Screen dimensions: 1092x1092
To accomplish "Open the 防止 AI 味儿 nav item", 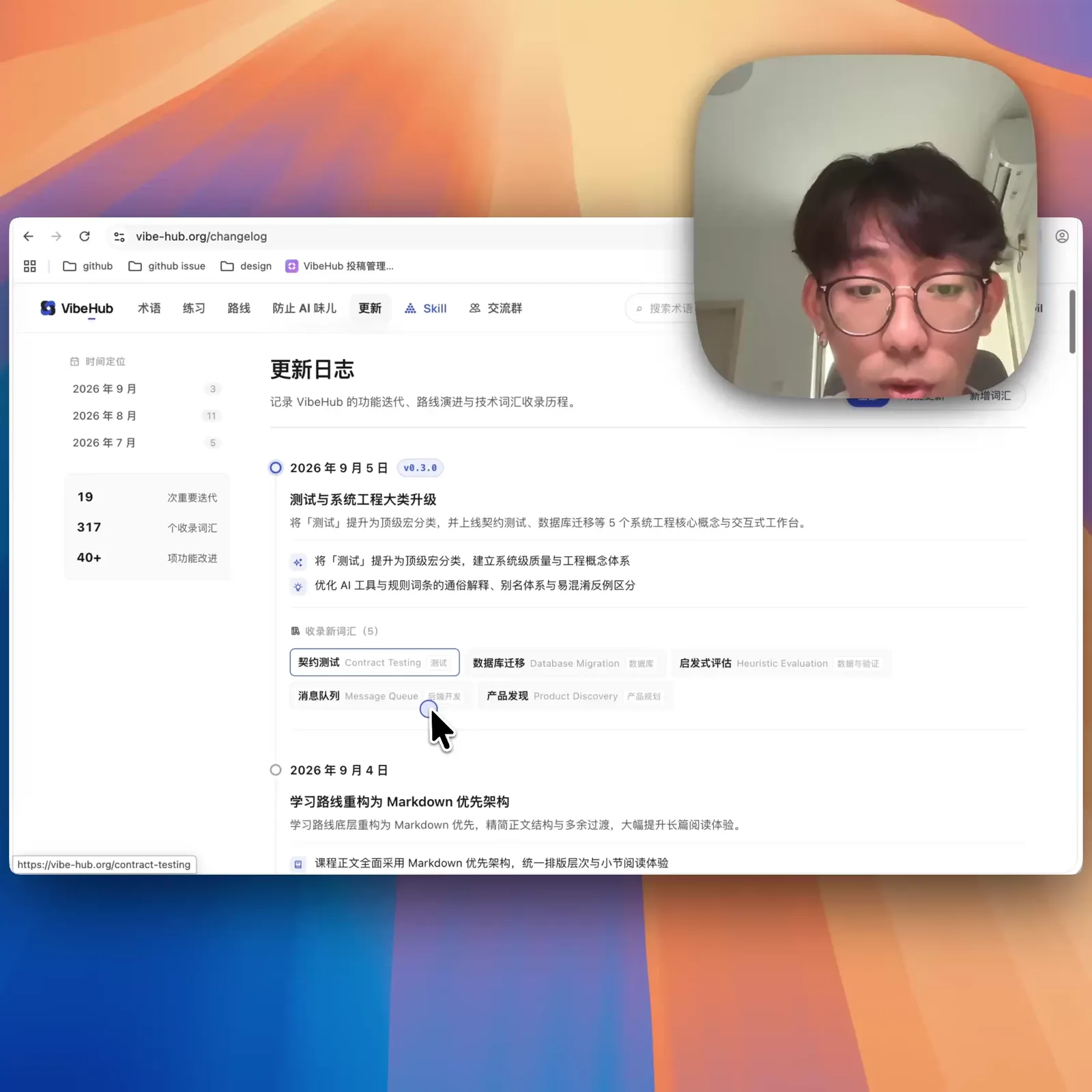I will 304,308.
